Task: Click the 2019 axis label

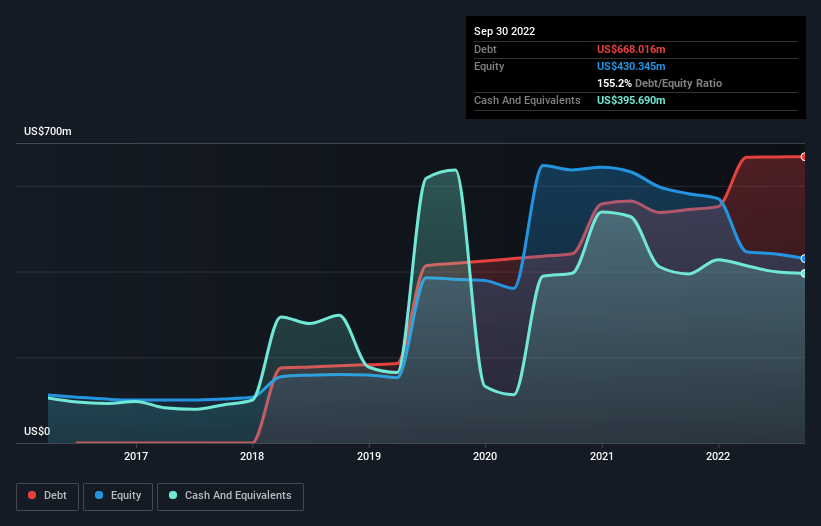Action: point(369,456)
